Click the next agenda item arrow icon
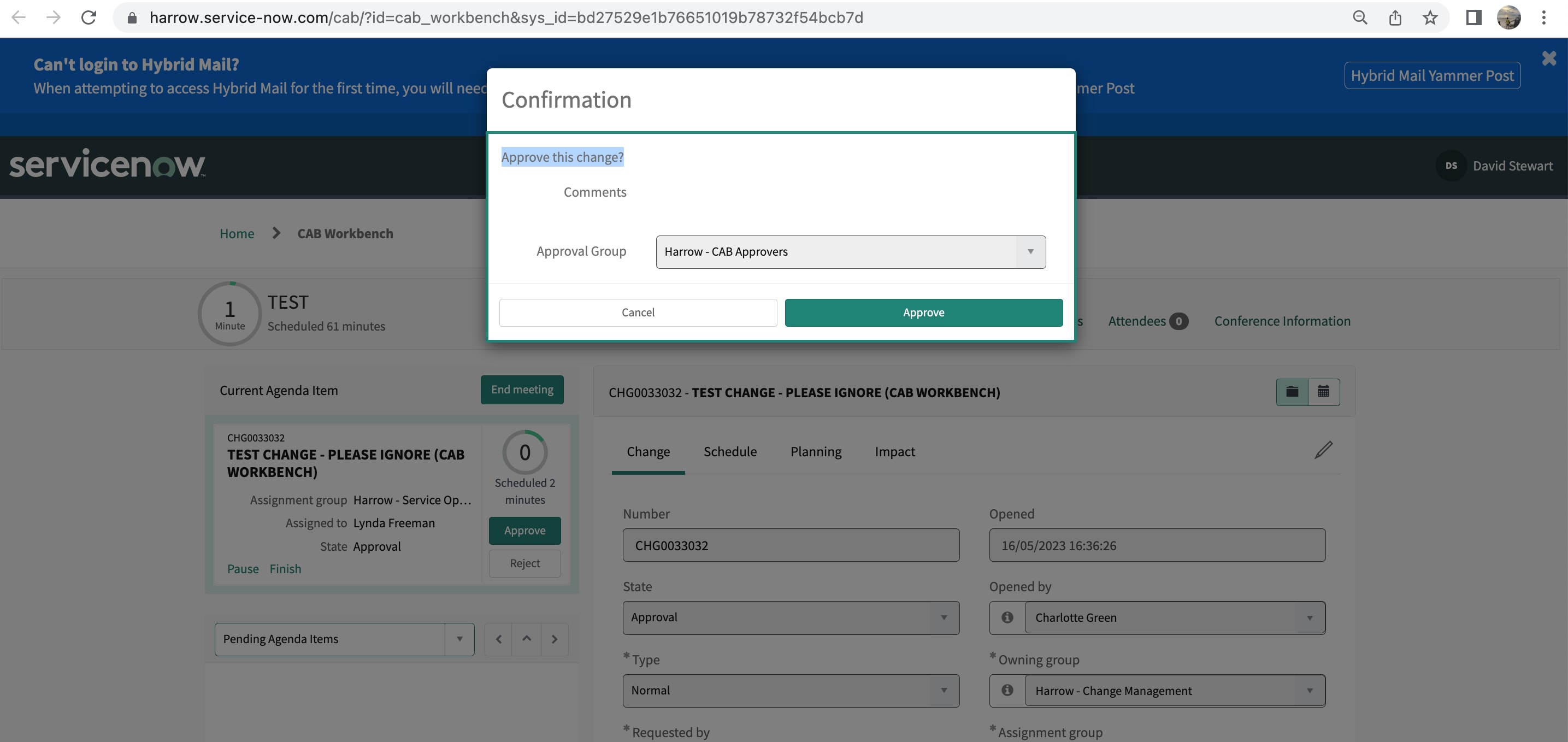The image size is (1568, 742). click(555, 639)
